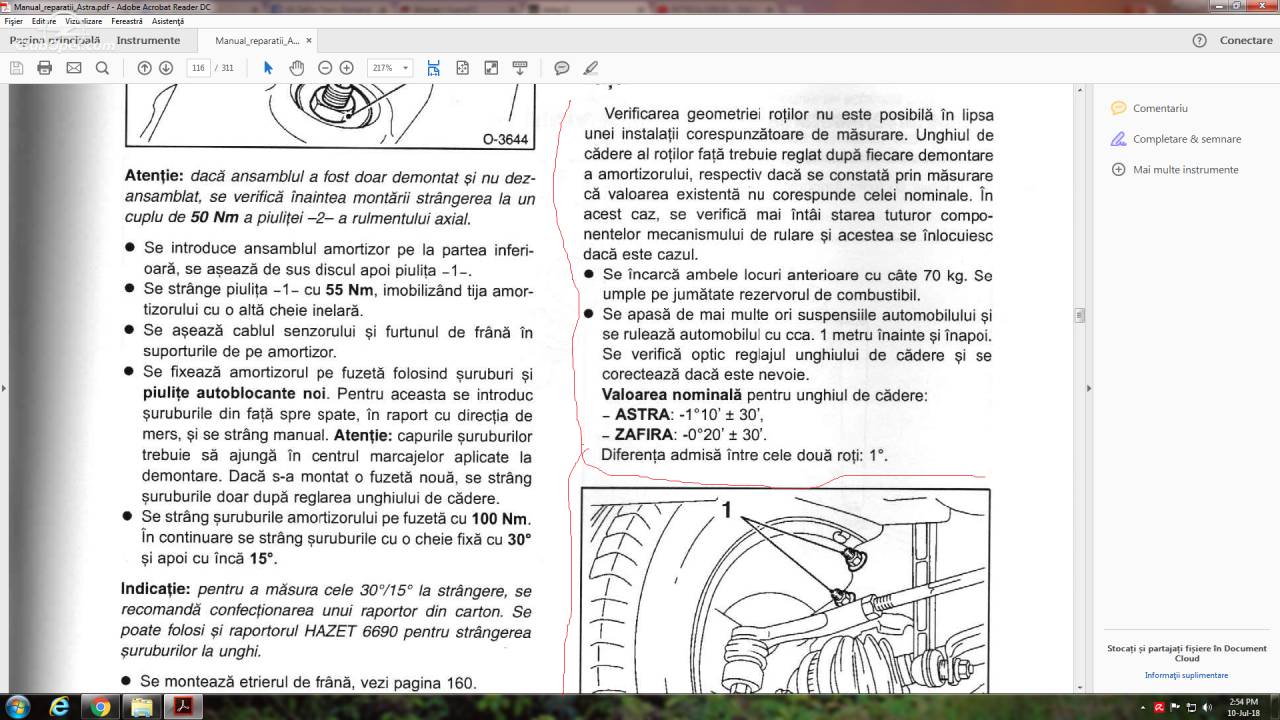Enter full screen mode icon
1280x720 pixels.
coord(491,68)
